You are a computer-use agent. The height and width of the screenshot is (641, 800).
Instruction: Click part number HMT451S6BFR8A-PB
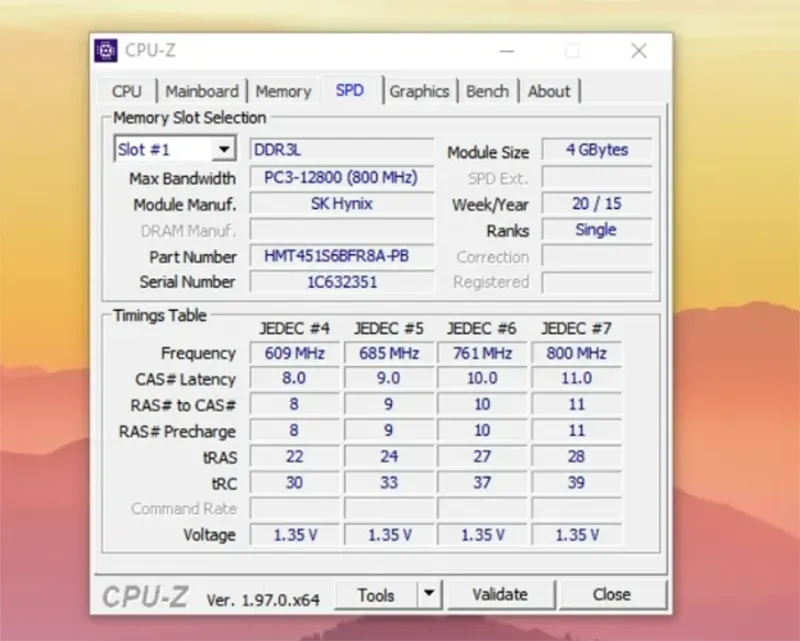pyautogui.click(x=342, y=256)
